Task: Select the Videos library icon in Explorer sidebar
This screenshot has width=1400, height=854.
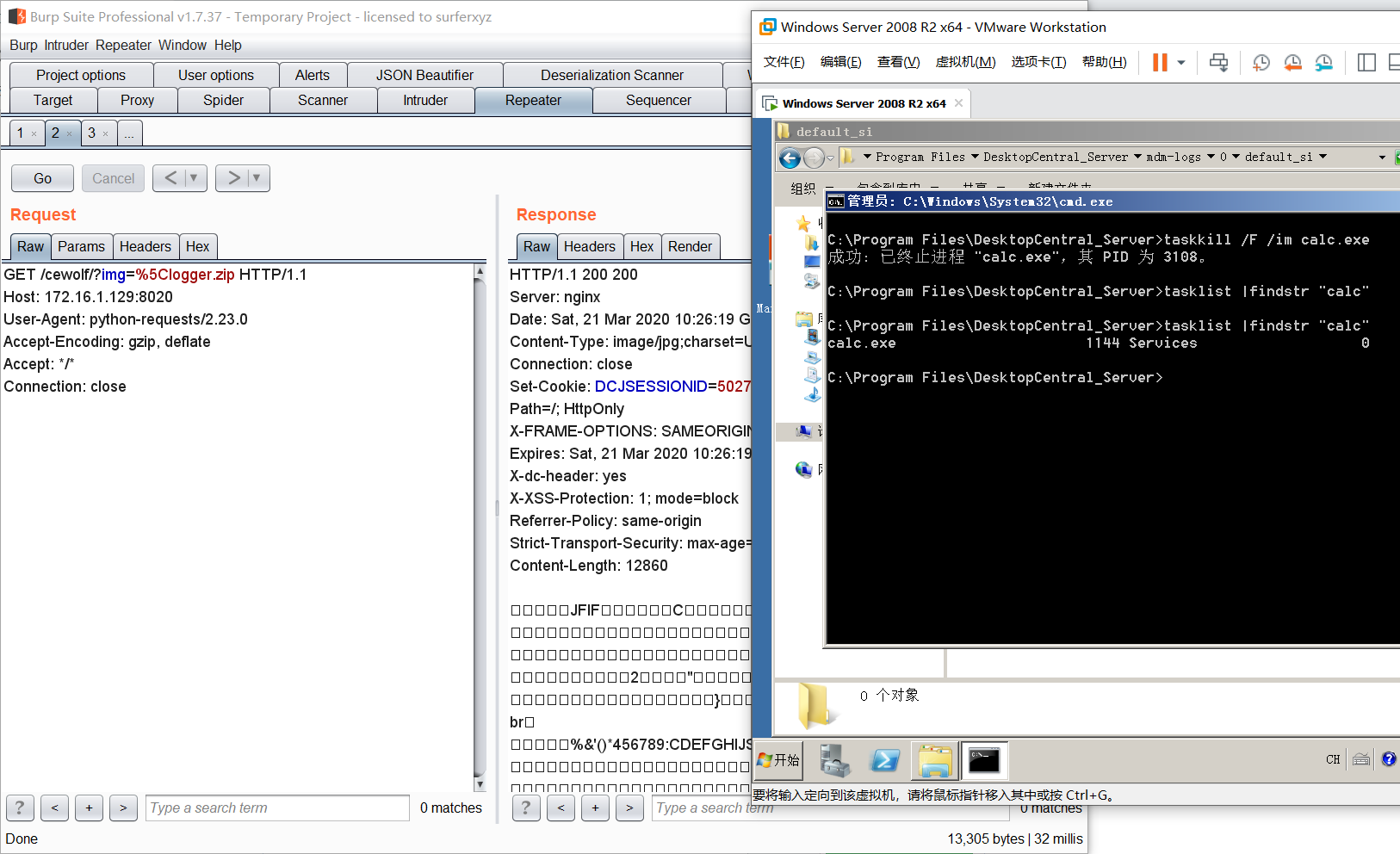Action: tap(812, 338)
